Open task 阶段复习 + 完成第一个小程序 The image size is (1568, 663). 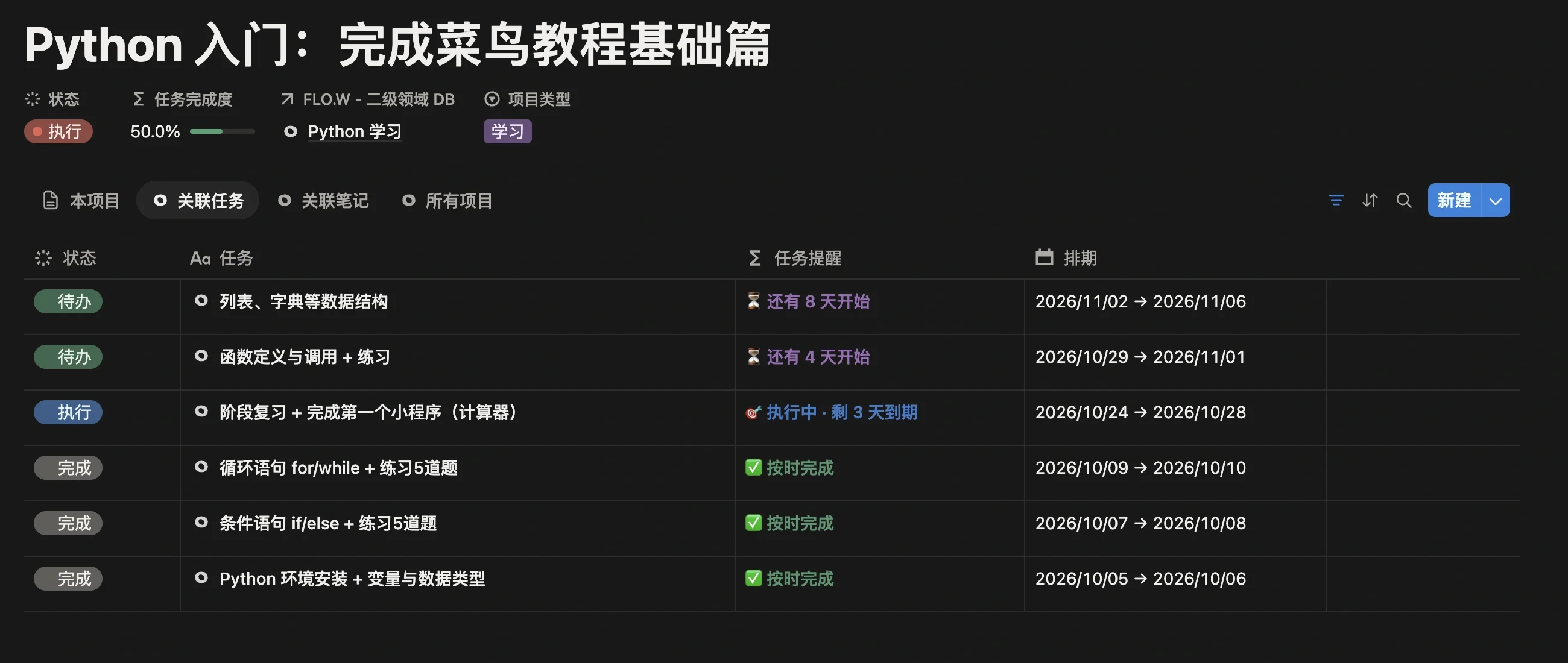tap(368, 412)
